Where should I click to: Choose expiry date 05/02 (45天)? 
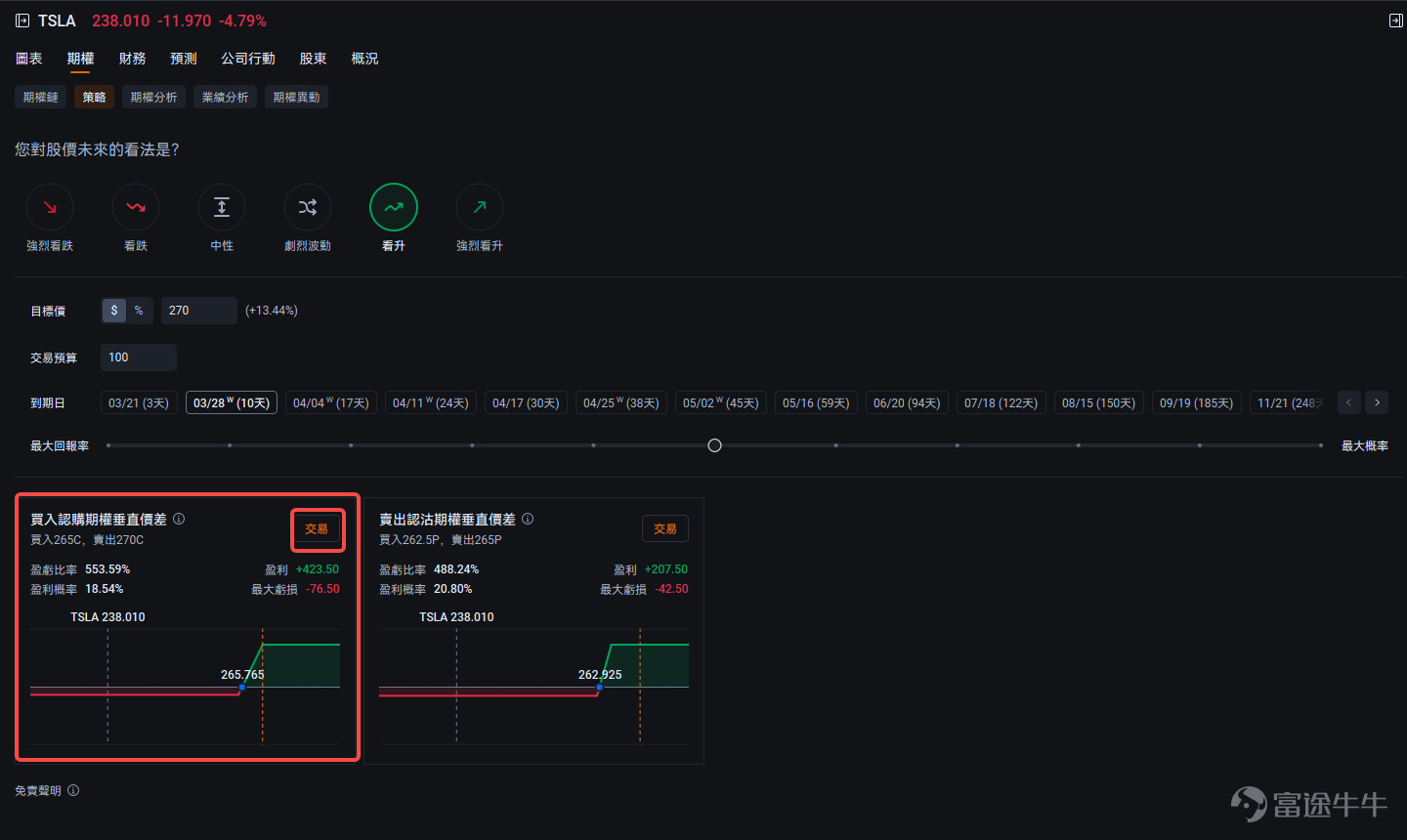coord(721,402)
